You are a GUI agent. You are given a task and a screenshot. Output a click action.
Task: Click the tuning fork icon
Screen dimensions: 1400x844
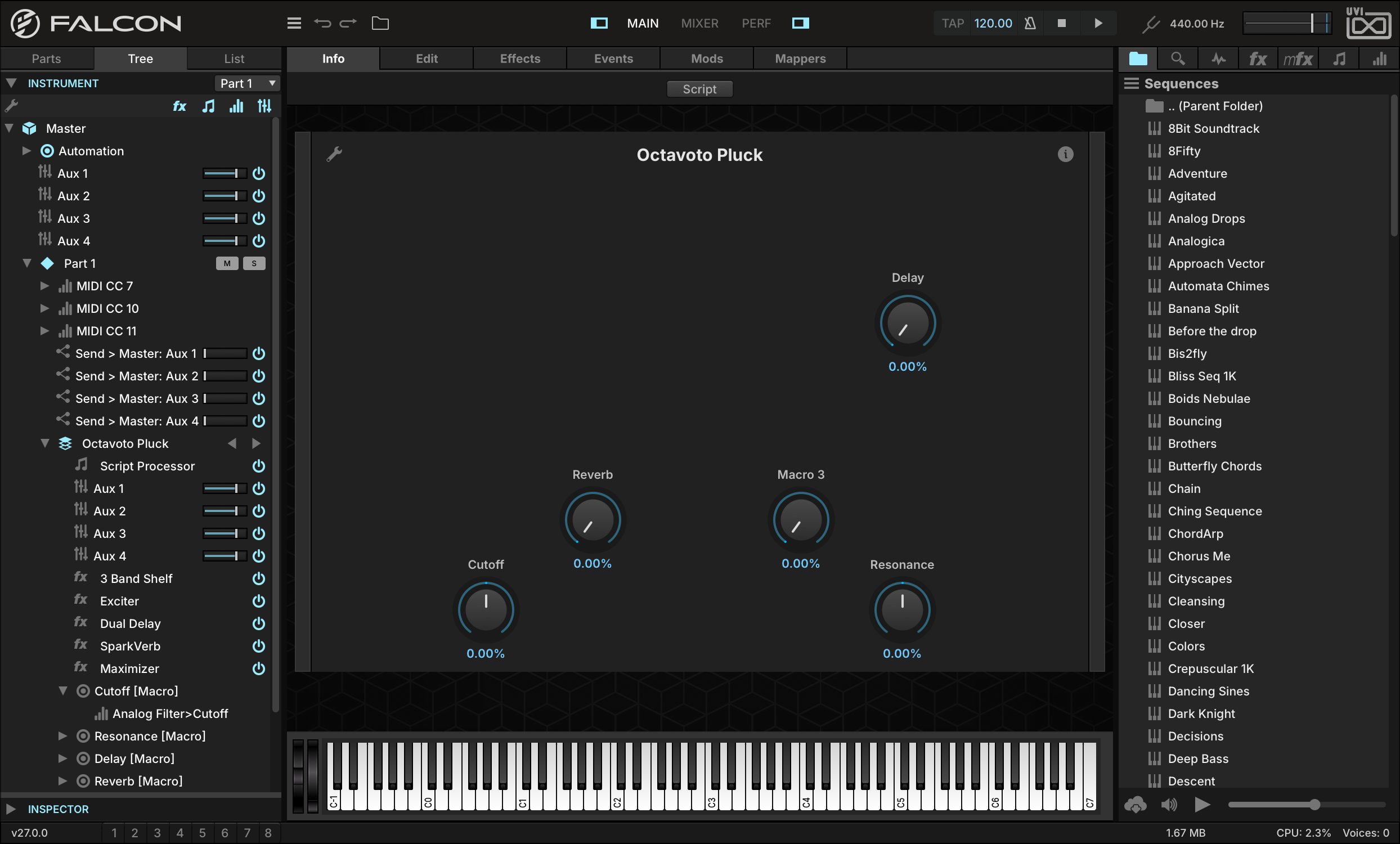point(1151,24)
